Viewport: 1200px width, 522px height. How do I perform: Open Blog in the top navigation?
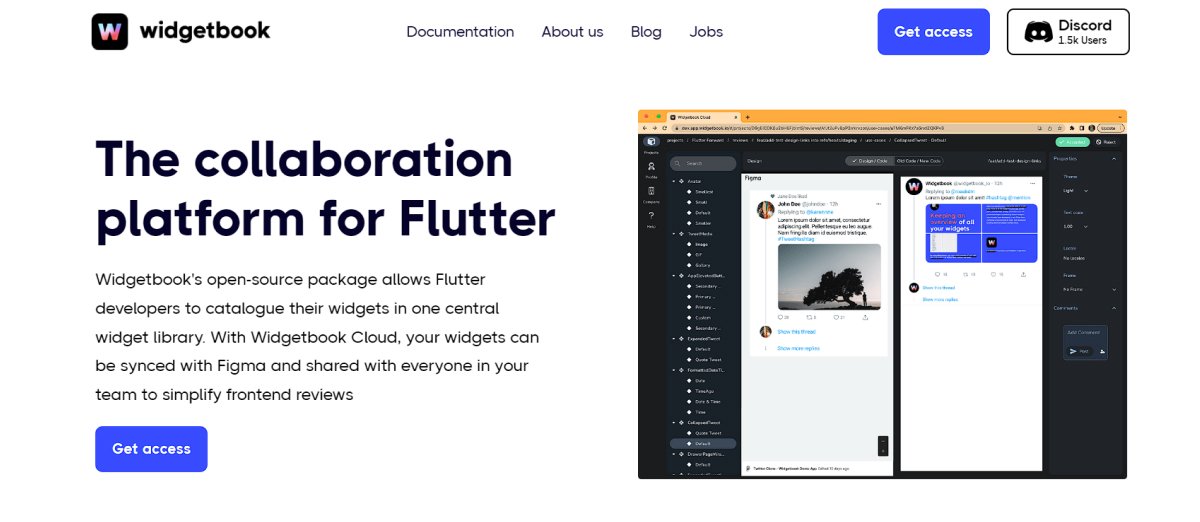coord(646,32)
